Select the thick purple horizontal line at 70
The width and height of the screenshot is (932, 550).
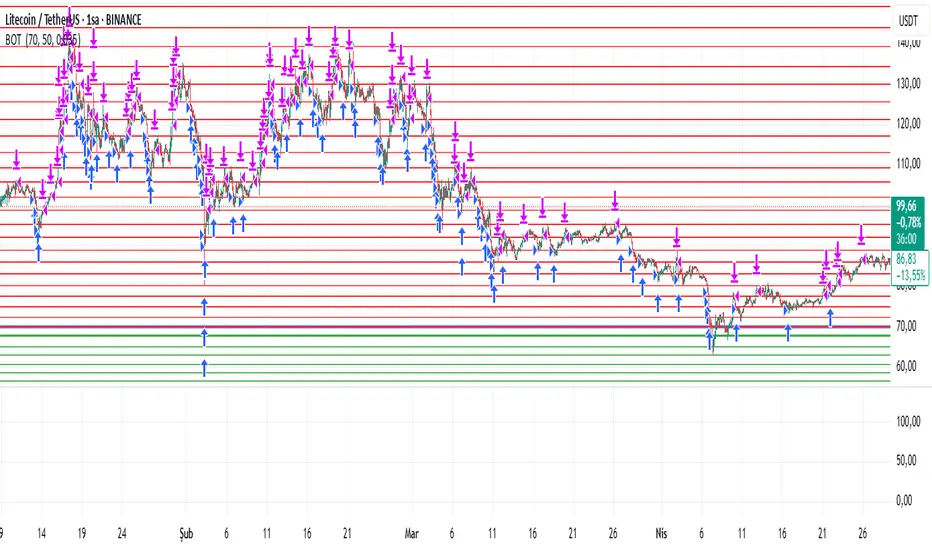point(445,327)
